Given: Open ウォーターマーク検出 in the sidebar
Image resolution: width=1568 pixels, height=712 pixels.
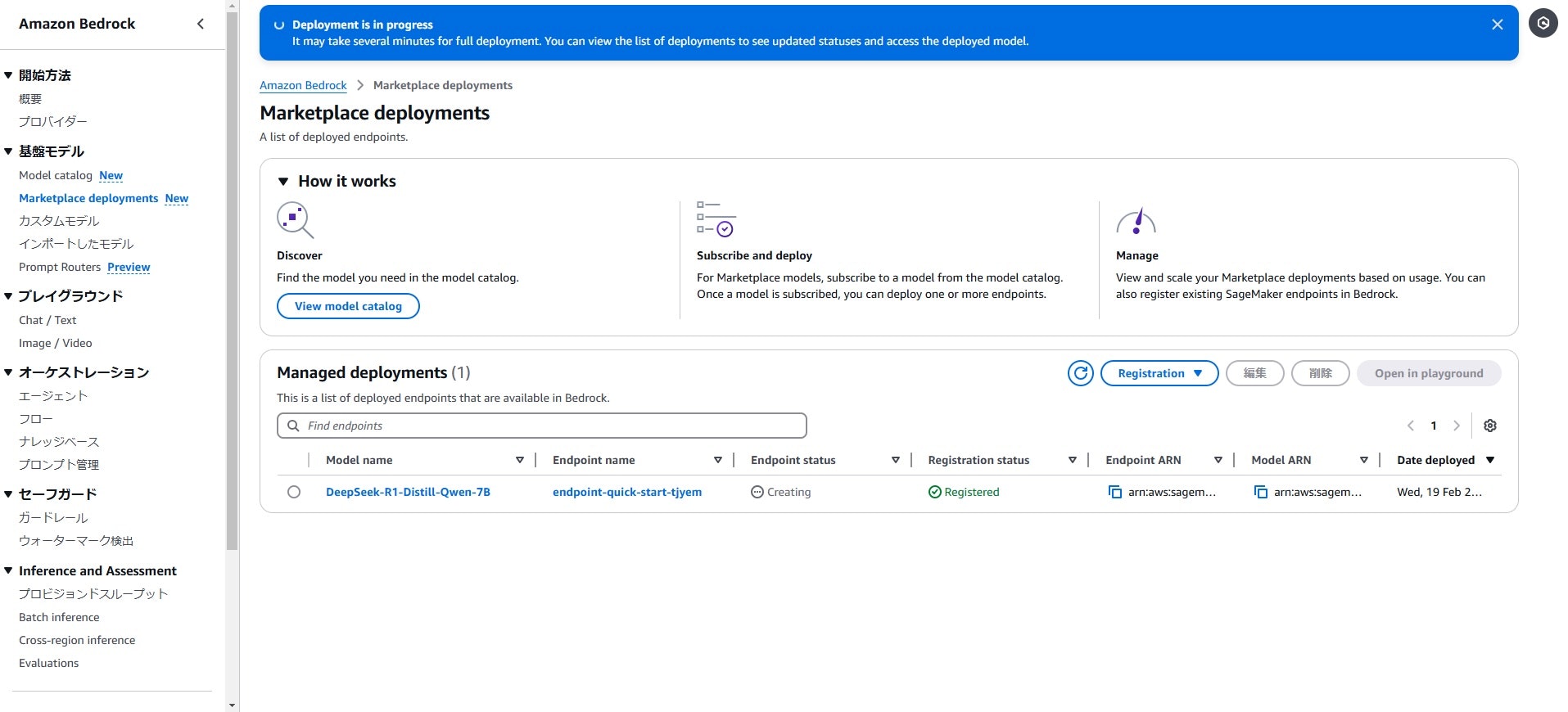Looking at the screenshot, I should (76, 541).
